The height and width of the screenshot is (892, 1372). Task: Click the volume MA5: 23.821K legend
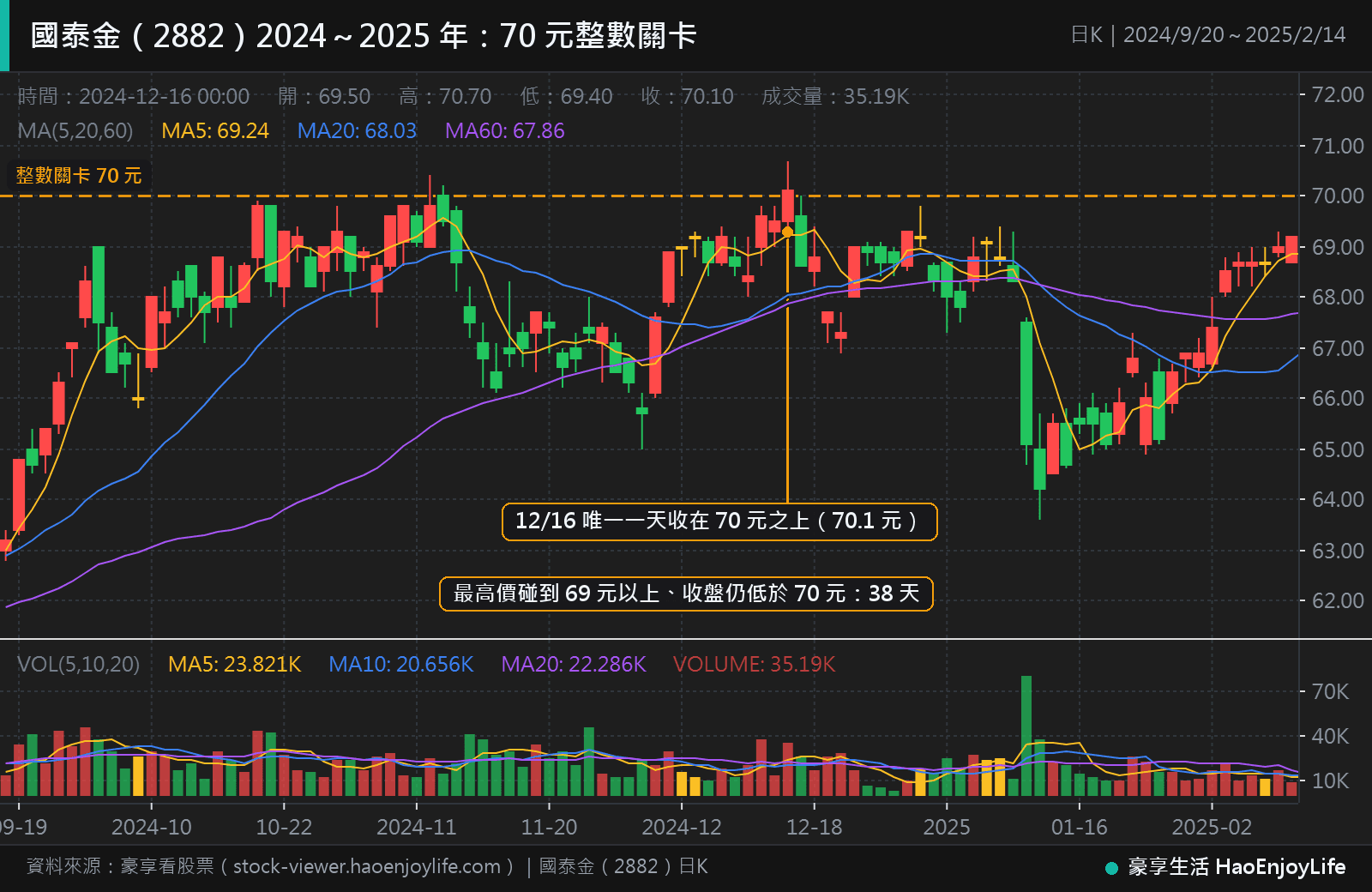click(x=234, y=665)
